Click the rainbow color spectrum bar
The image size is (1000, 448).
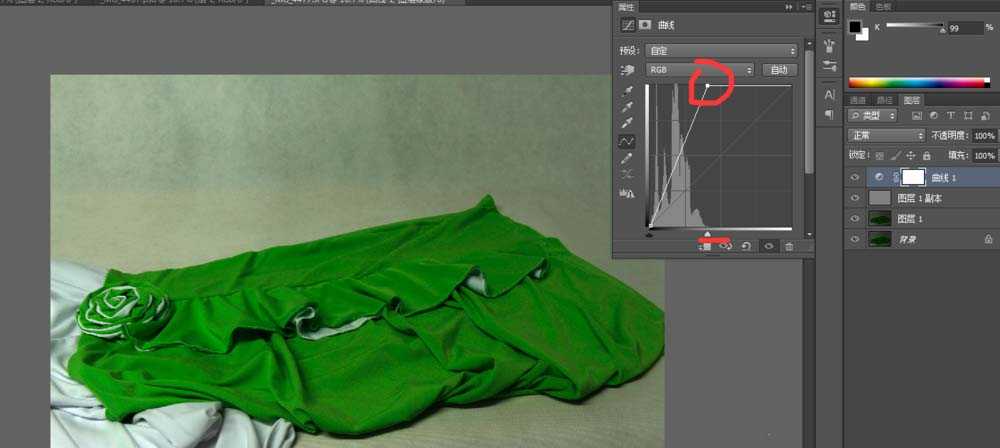pyautogui.click(x=921, y=82)
